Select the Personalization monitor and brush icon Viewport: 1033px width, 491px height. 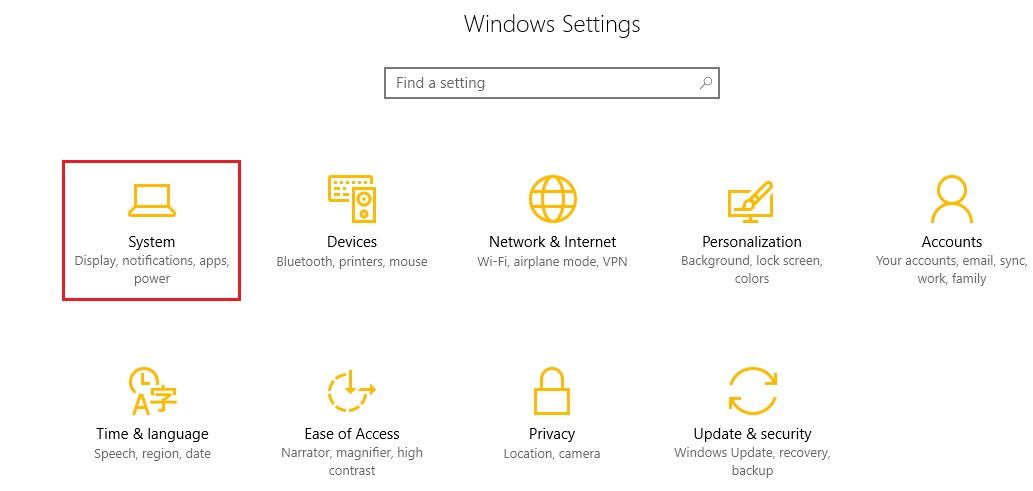coord(751,201)
